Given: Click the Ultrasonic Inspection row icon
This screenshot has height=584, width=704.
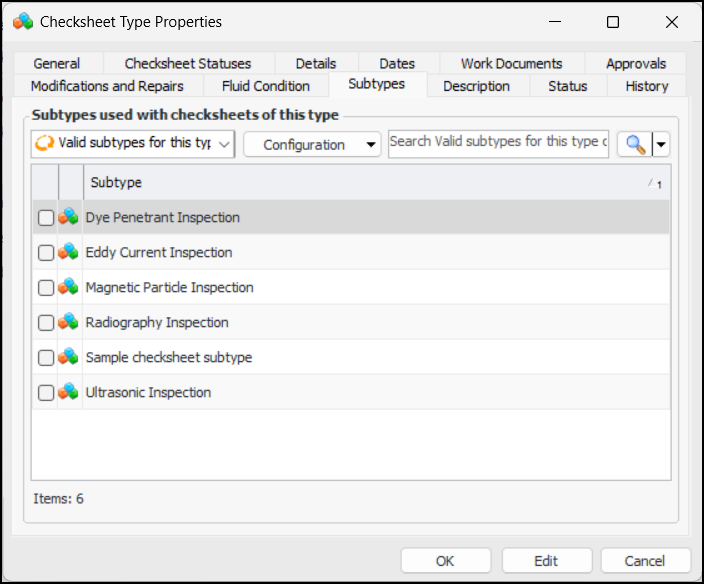Looking at the screenshot, I should (68, 392).
